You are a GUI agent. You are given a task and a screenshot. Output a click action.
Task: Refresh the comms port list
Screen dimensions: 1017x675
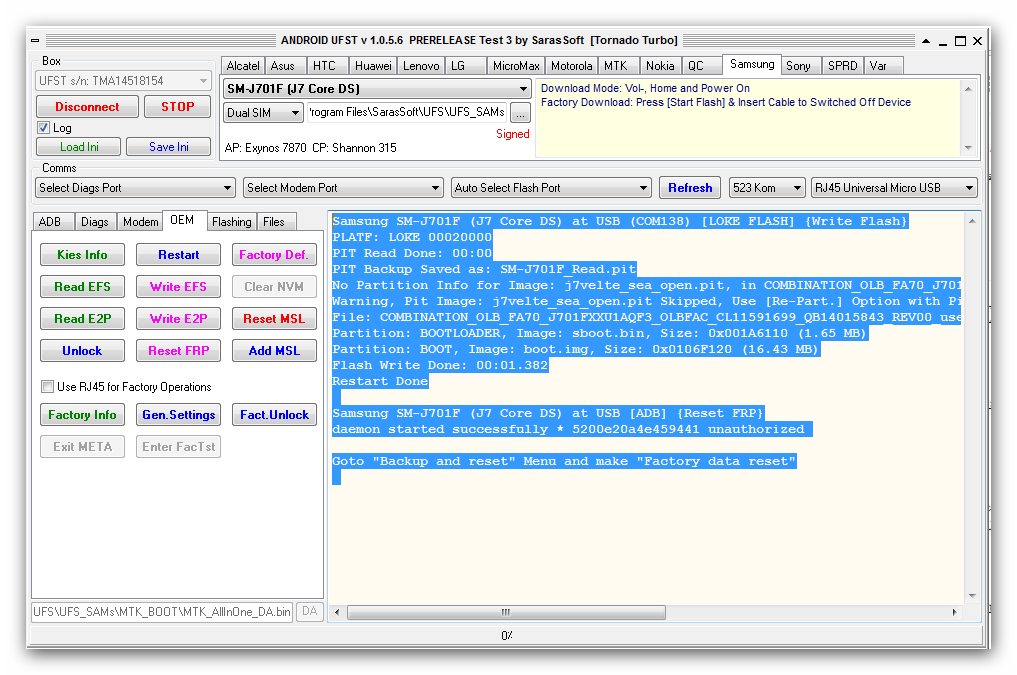[690, 187]
